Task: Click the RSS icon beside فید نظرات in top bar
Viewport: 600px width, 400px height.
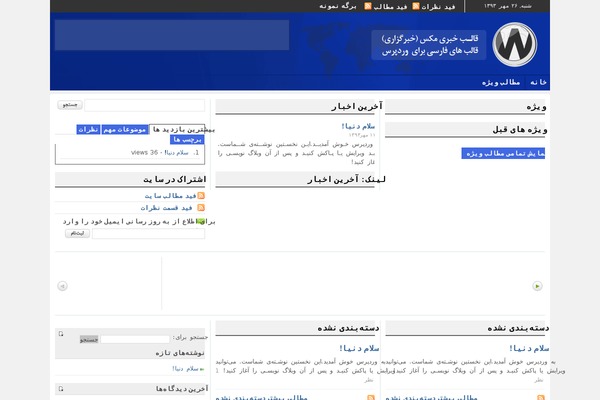Action: pos(416,6)
